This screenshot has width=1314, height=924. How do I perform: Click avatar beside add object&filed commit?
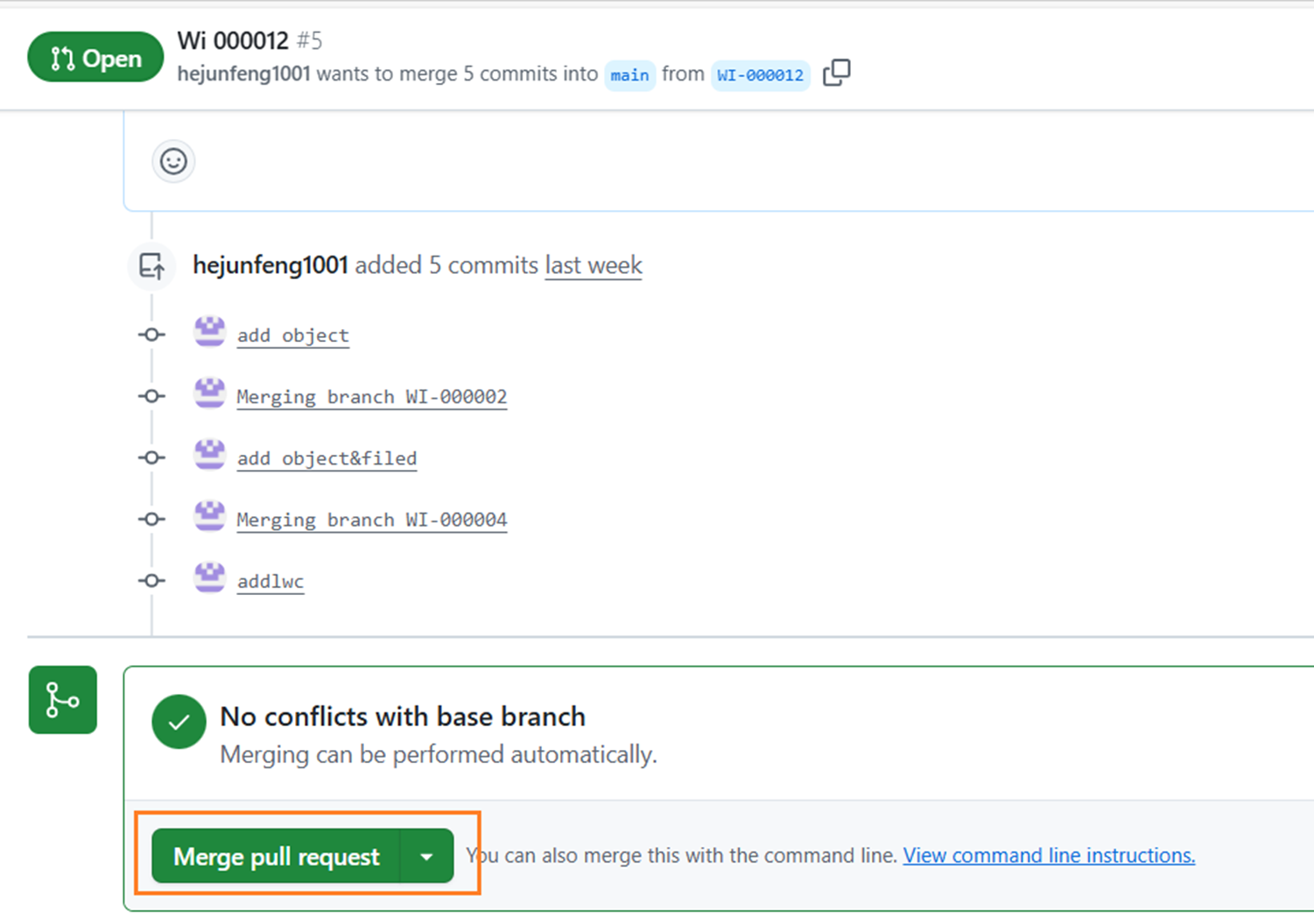pos(209,455)
